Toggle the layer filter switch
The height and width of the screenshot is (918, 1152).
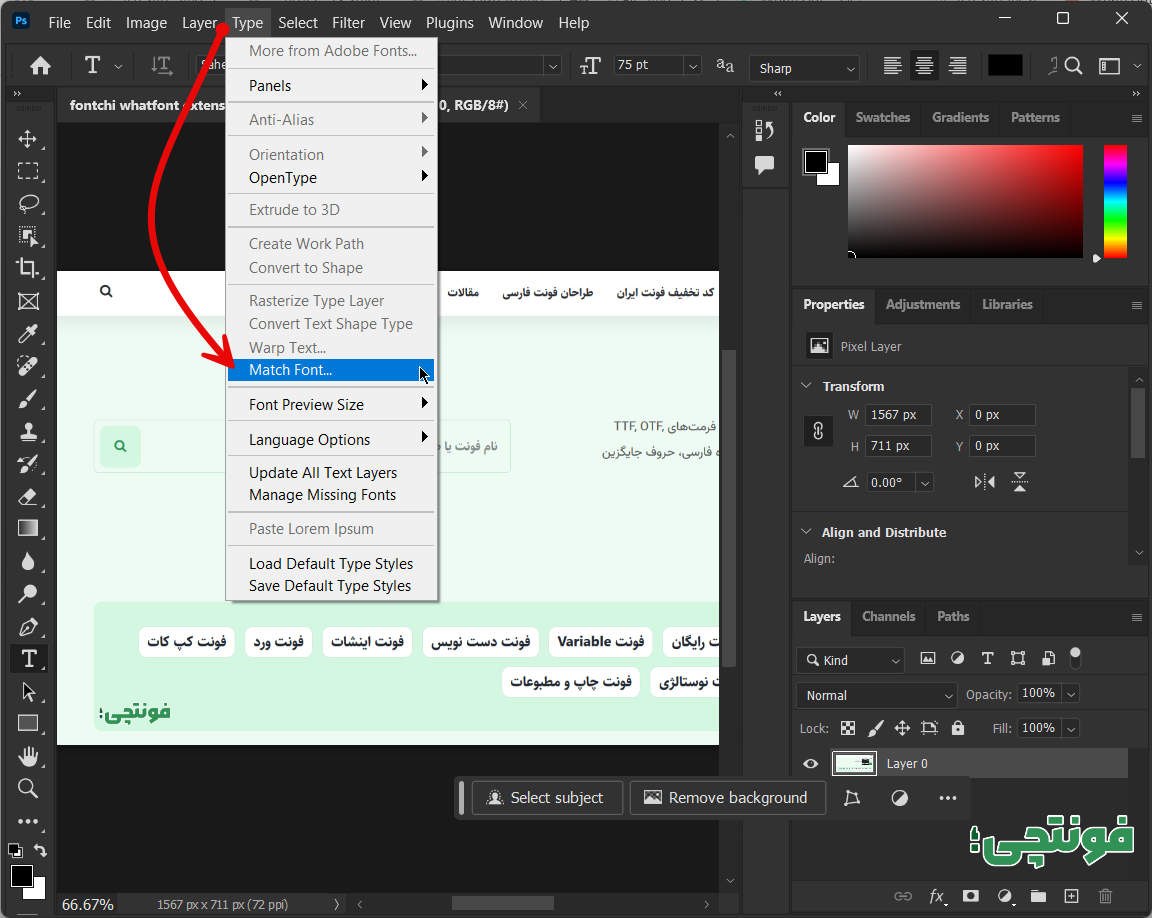[1075, 658]
